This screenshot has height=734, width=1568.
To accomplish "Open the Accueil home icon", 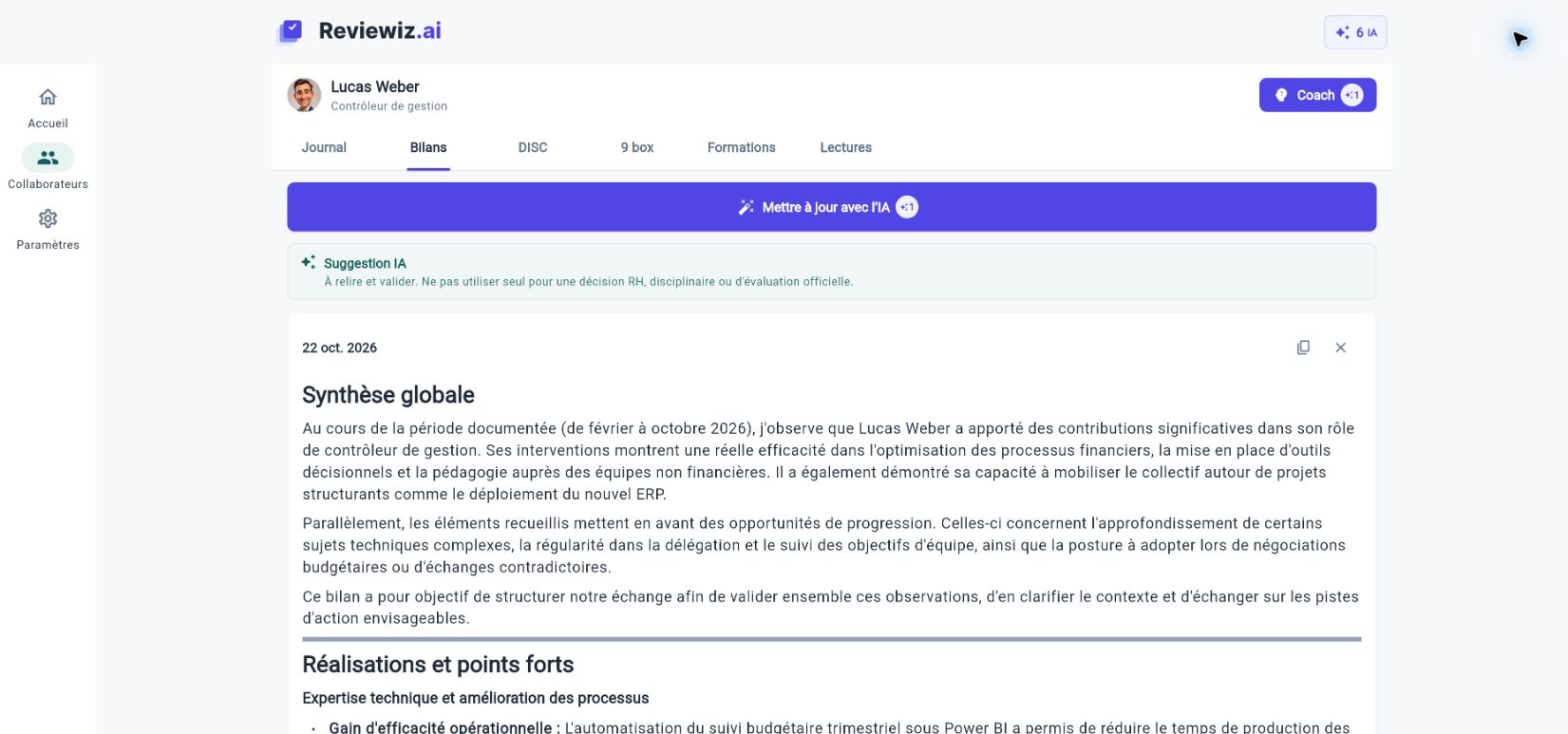I will [47, 97].
